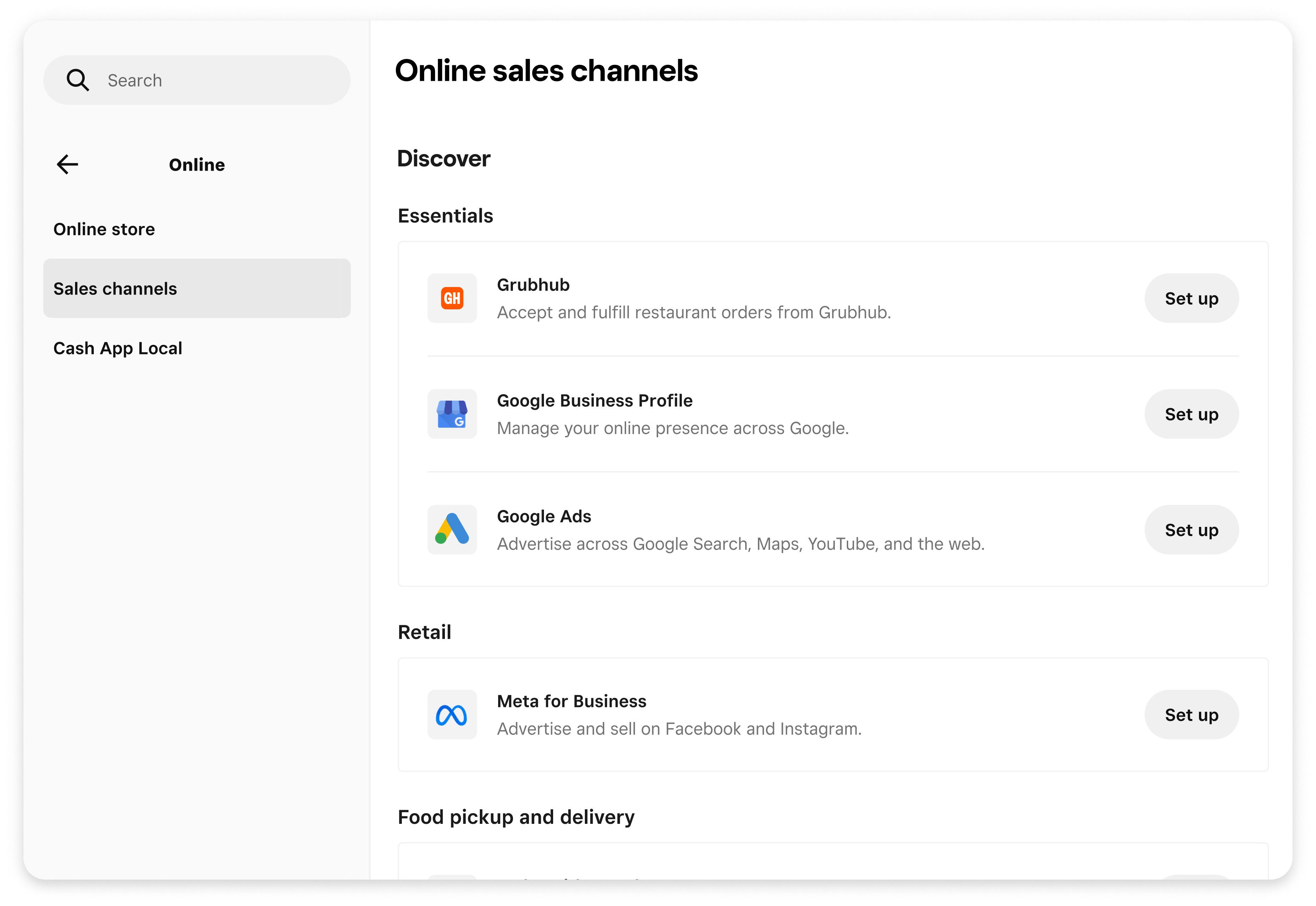Image resolution: width=1316 pixels, height=906 pixels.
Task: Click the Grubhub GH logo icon
Action: 452,298
